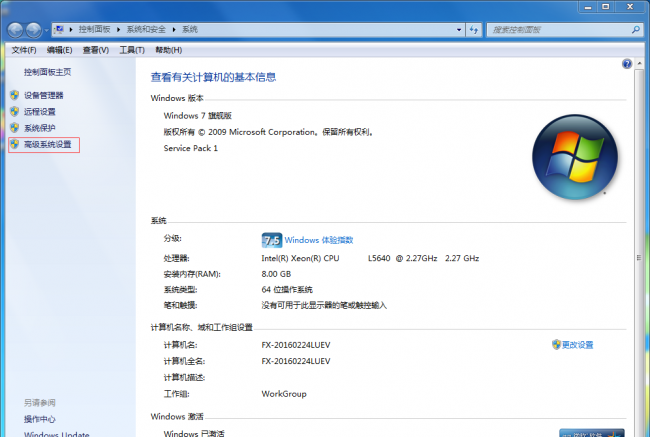650x437 pixels.
Task: Select the text Service Pack 1
Action: coord(191,148)
